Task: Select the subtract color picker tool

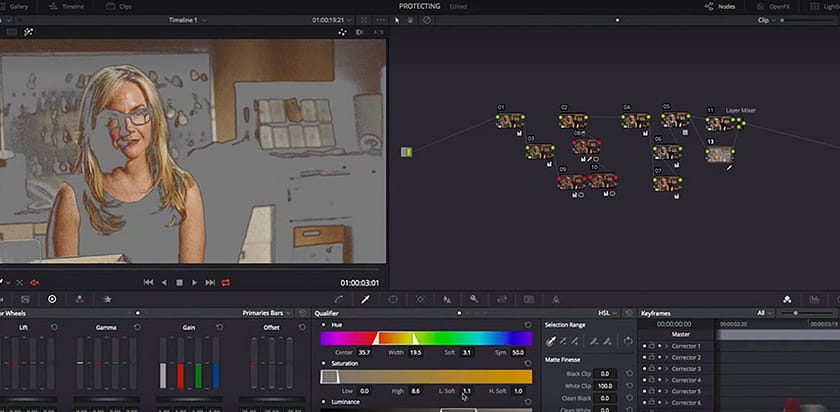Action: point(563,341)
